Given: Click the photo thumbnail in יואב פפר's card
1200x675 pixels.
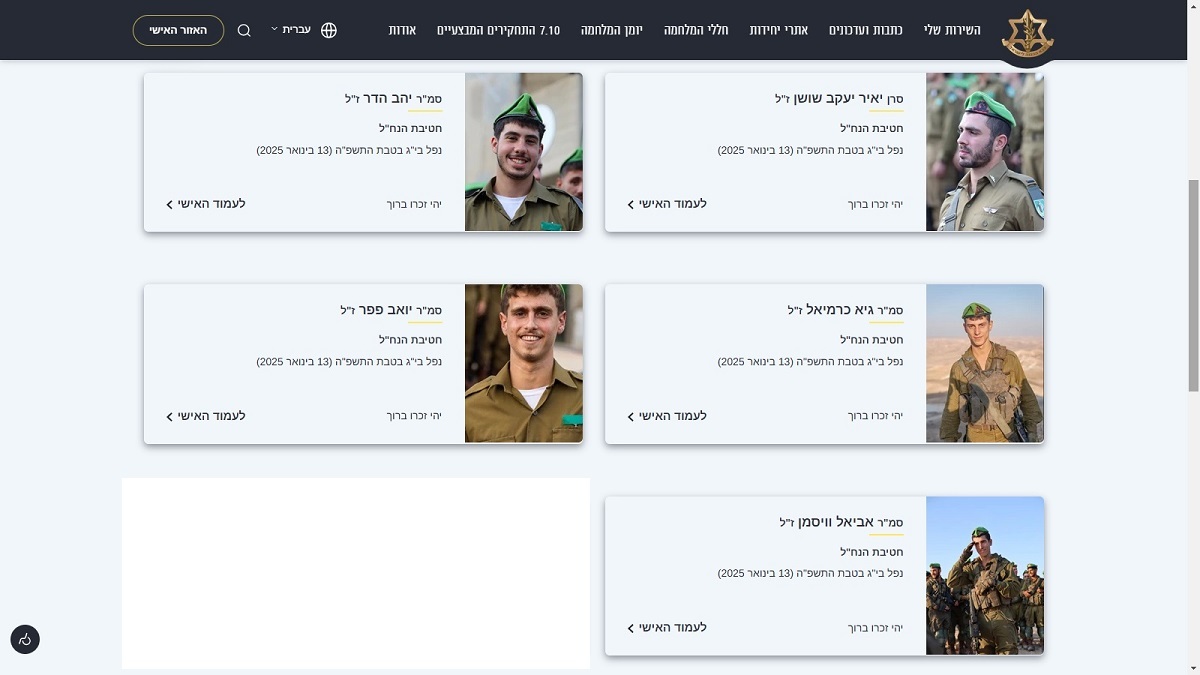Looking at the screenshot, I should click(524, 364).
